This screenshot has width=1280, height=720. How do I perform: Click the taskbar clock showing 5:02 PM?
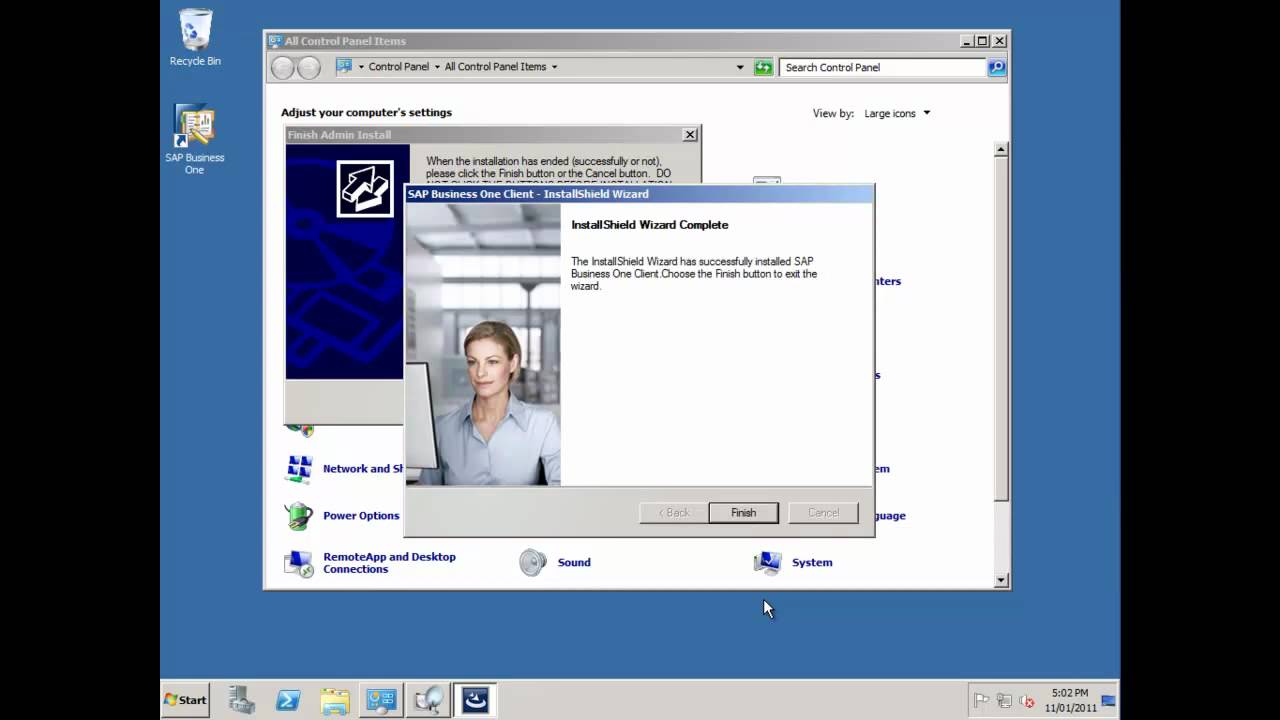[x=1069, y=700]
